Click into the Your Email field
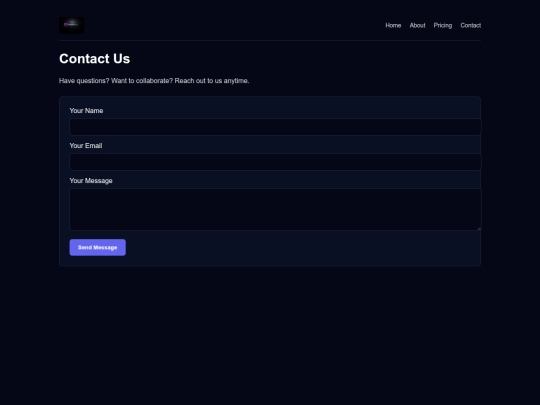The image size is (540, 405). click(x=275, y=162)
